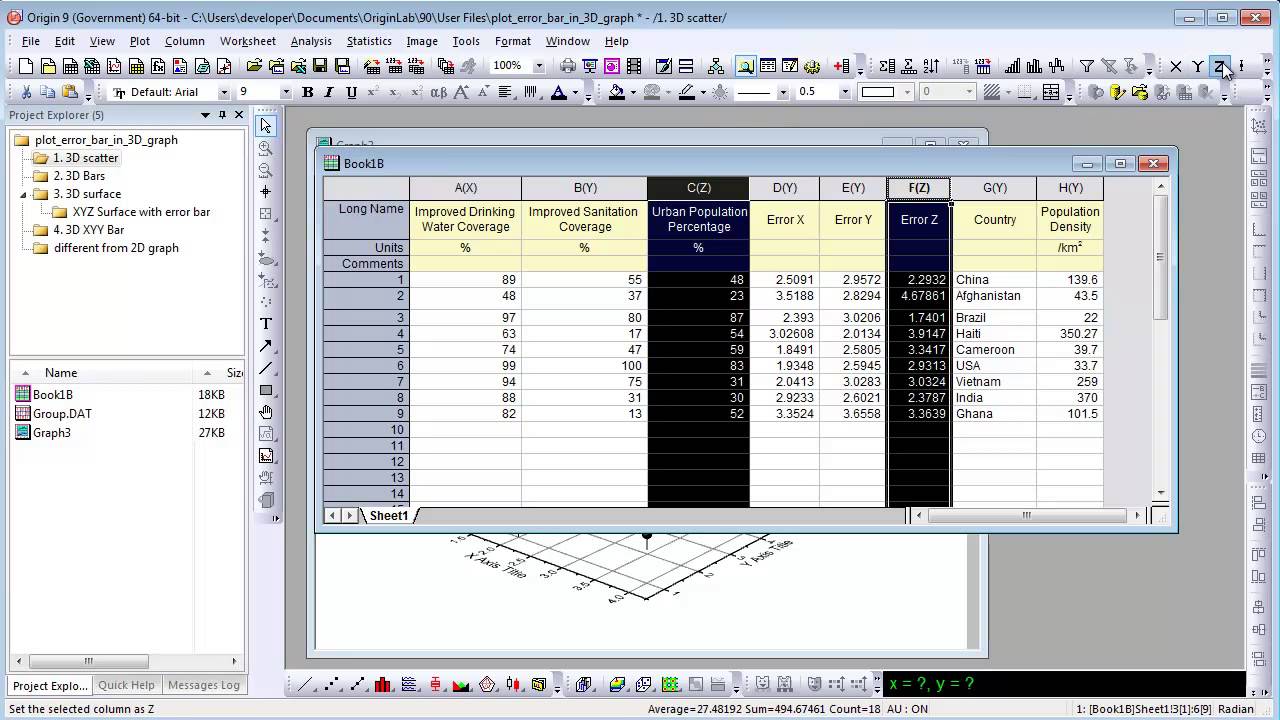Toggle Project Explorer auto-hide pin
This screenshot has height=720, width=1280.
tap(222, 115)
